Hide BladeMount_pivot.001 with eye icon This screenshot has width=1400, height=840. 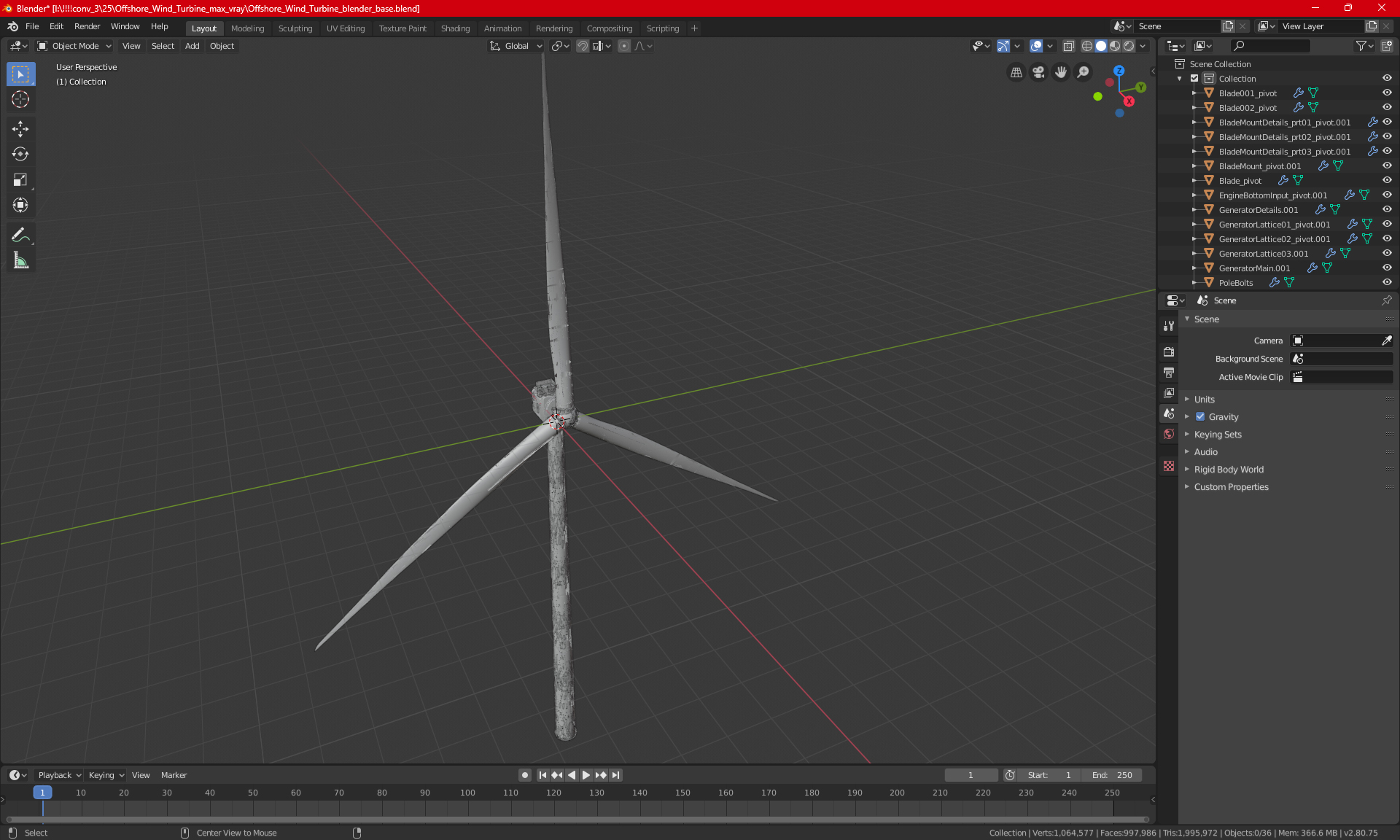click(x=1387, y=166)
